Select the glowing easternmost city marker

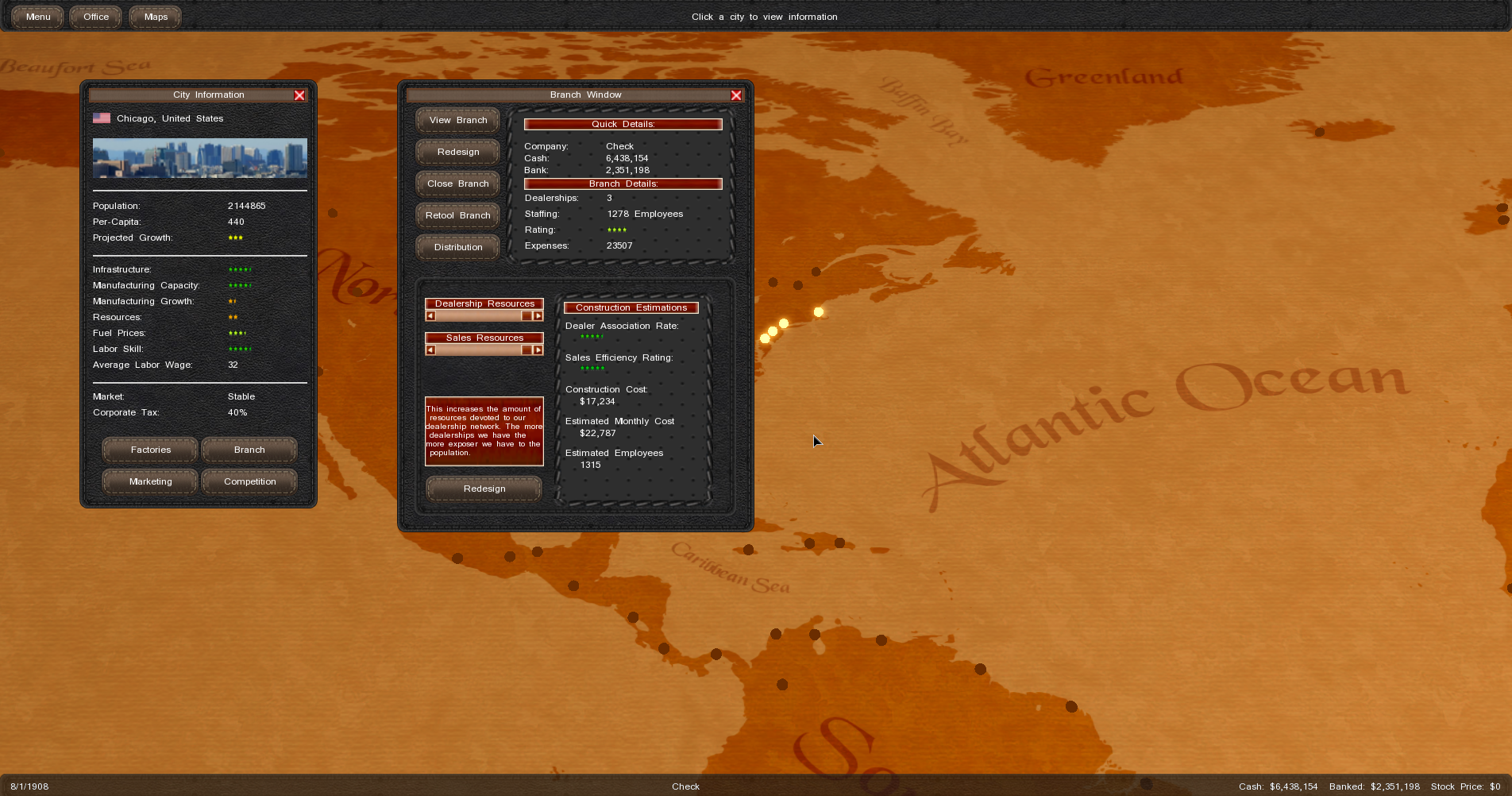(x=819, y=312)
